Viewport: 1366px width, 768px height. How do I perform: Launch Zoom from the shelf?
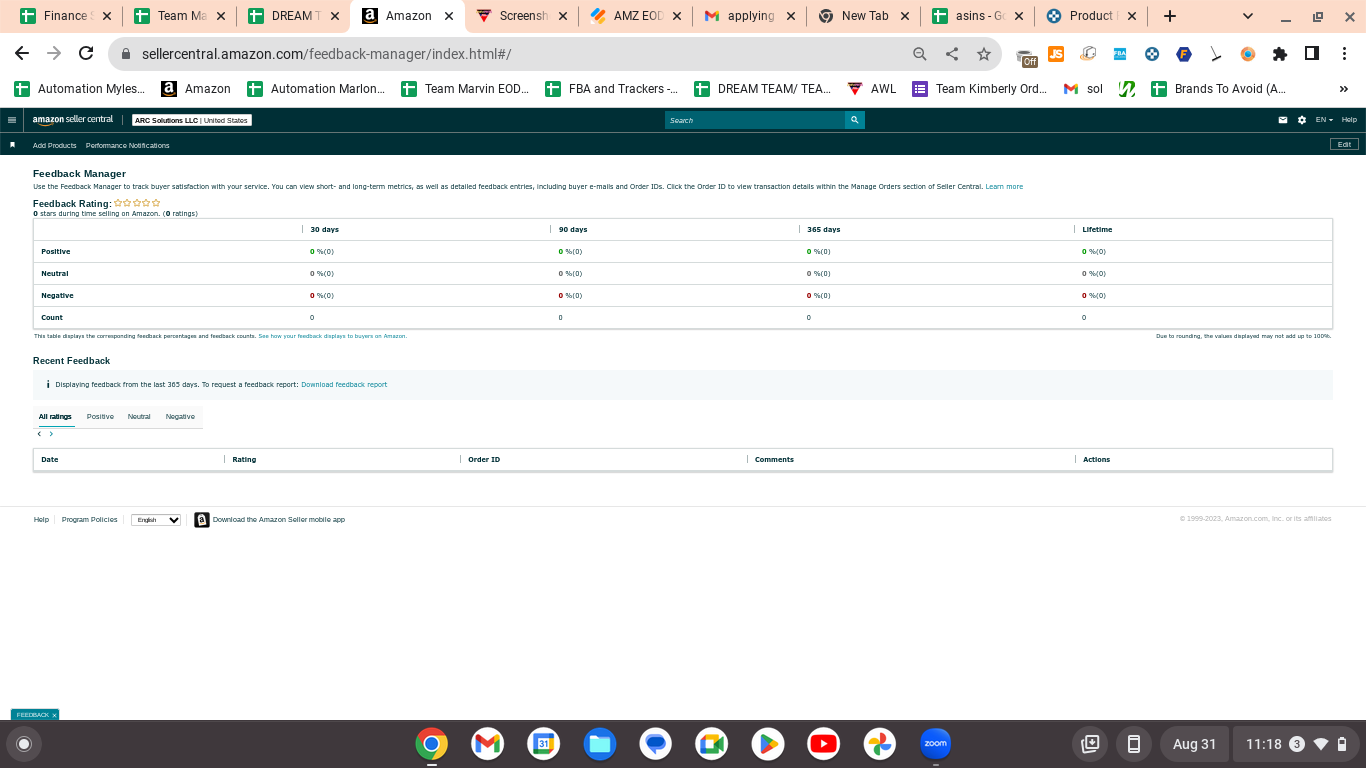click(x=936, y=744)
